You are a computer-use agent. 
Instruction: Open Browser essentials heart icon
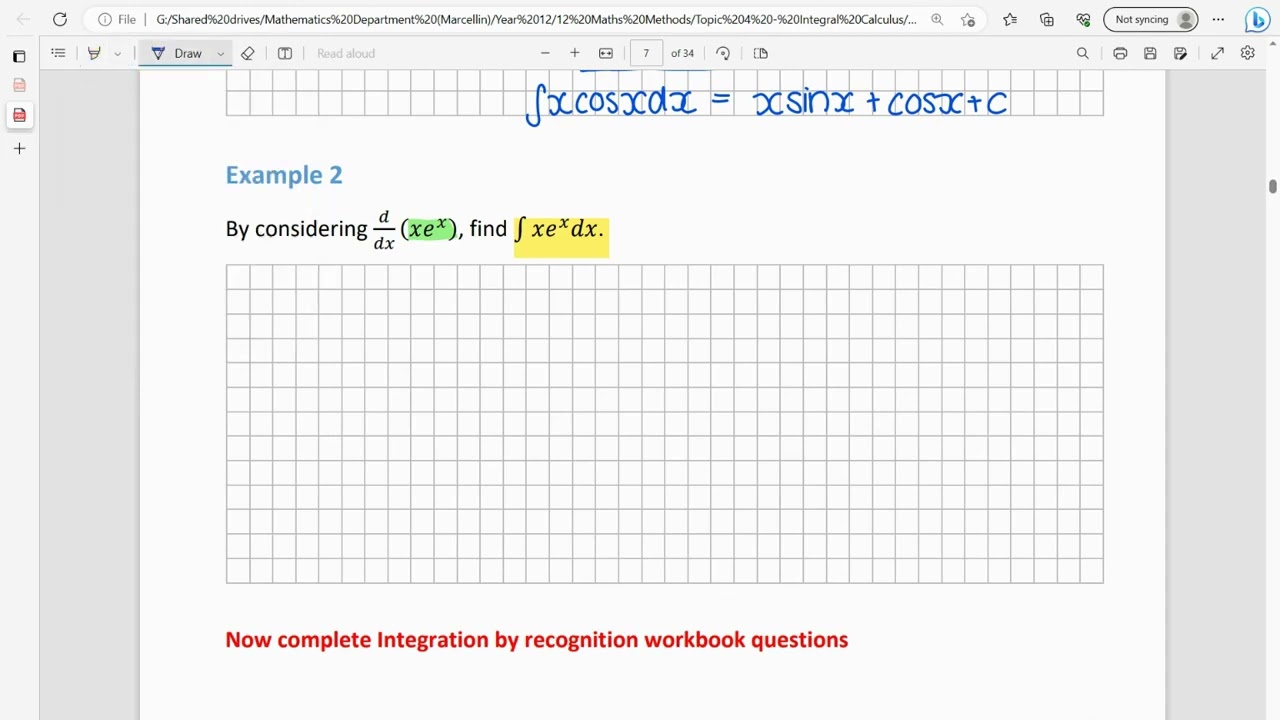tap(1083, 19)
